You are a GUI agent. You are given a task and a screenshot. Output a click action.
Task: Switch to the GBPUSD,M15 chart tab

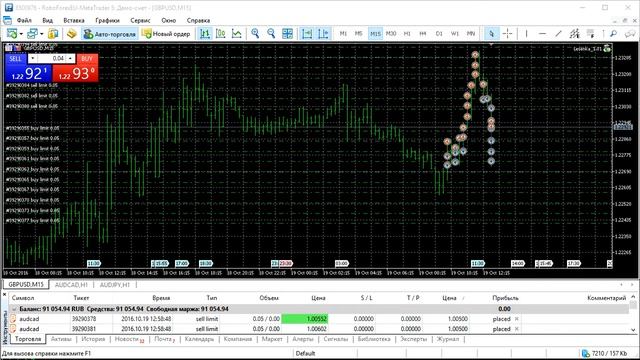[26, 284]
